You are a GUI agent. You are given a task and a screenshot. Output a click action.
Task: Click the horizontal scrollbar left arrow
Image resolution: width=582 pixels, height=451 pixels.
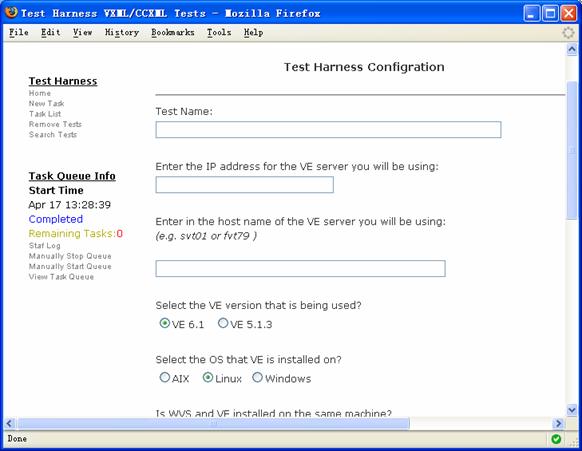(9, 423)
